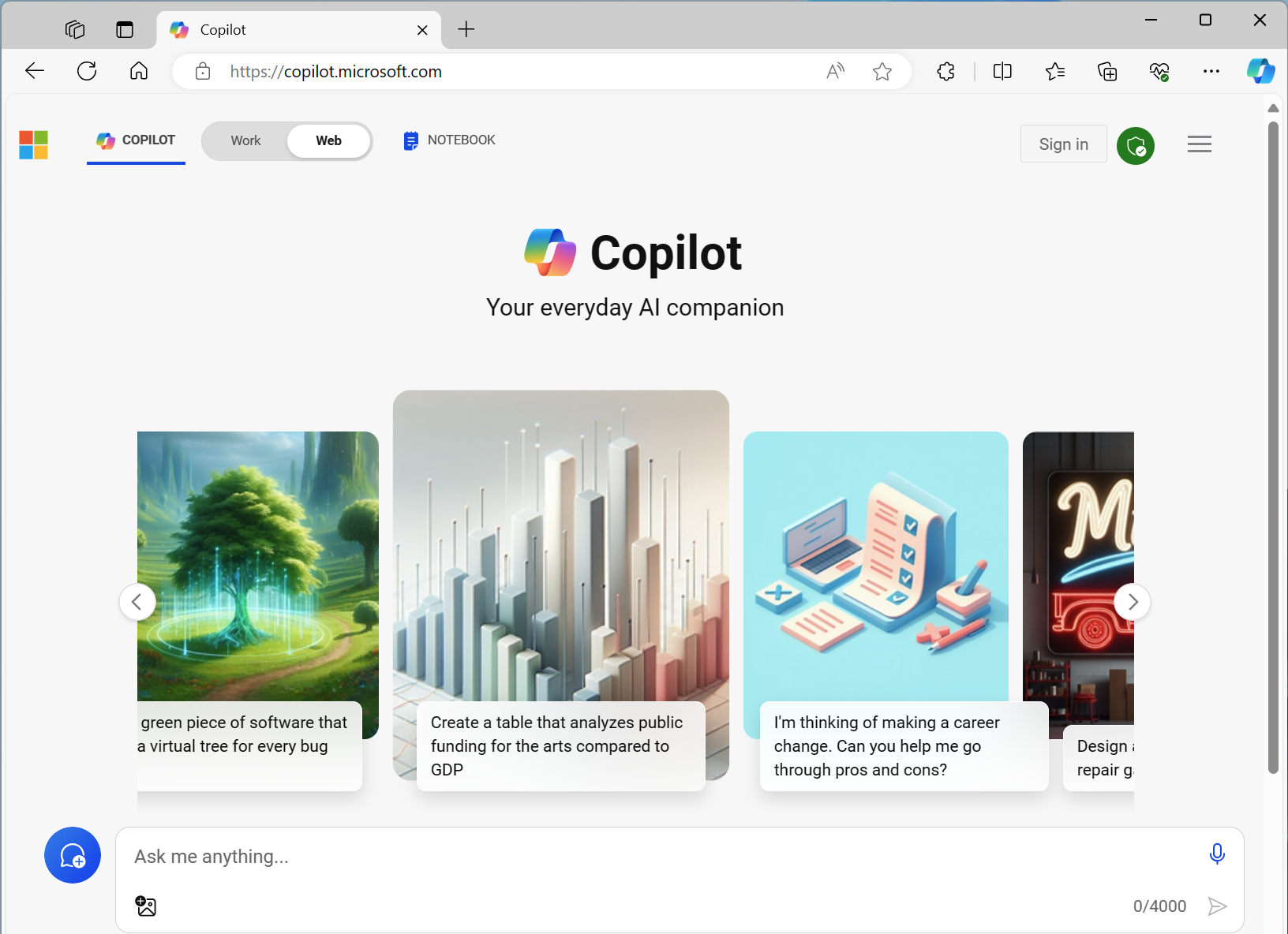Open the Favorites list

[1055, 72]
